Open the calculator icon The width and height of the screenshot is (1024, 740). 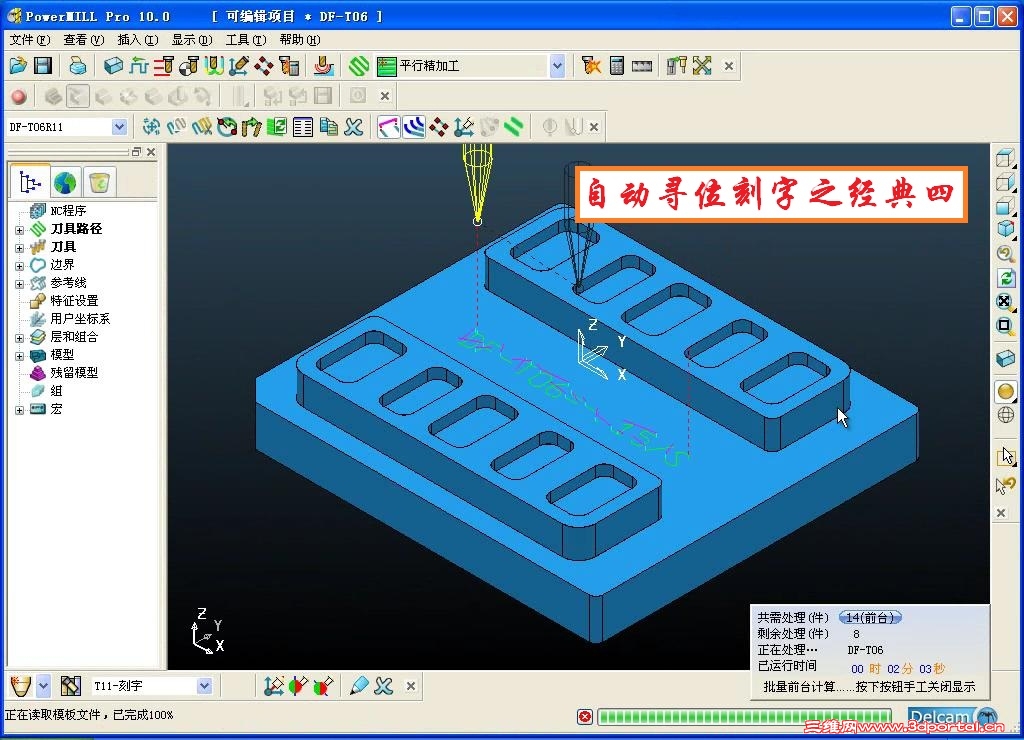point(616,65)
